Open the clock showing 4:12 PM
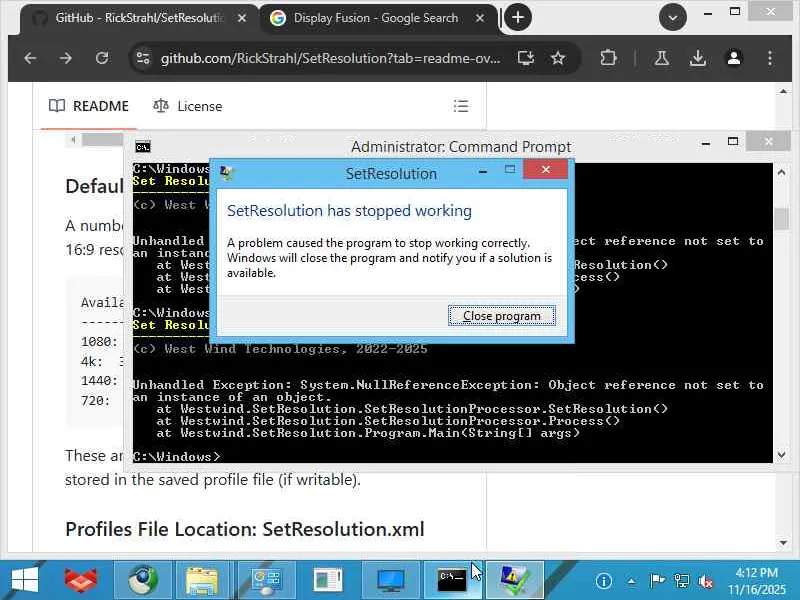This screenshot has width=800, height=600. [757, 581]
